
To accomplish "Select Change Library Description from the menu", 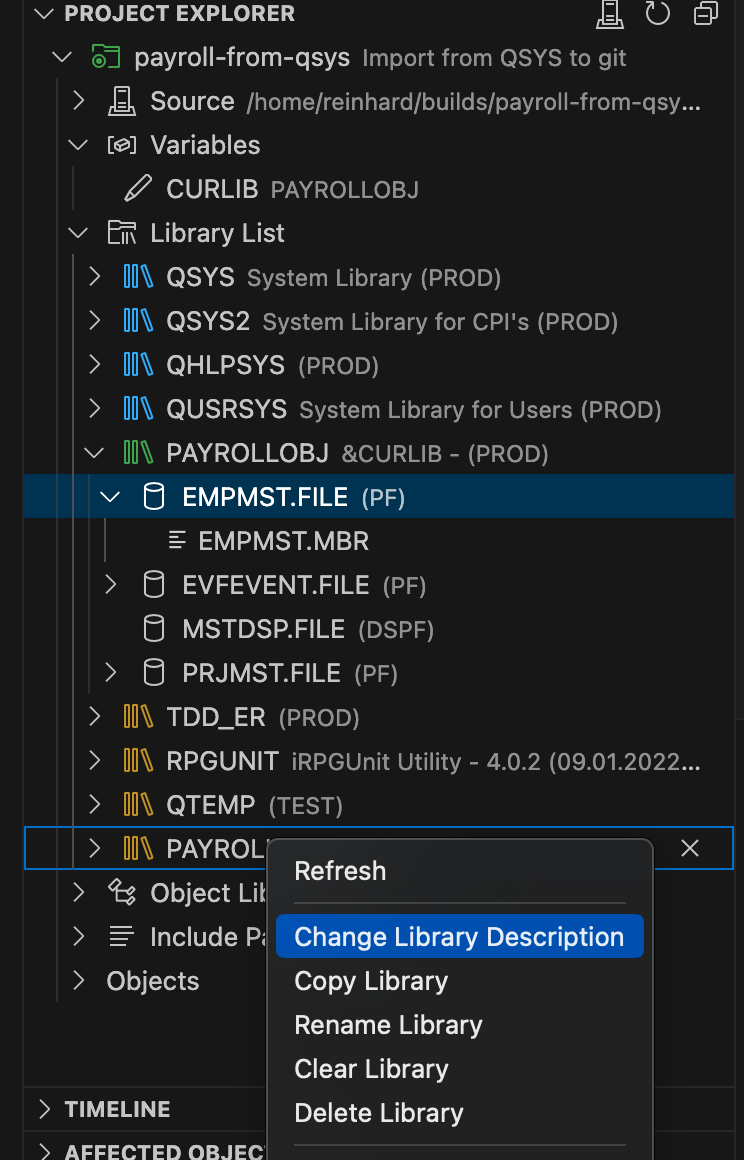I will tap(459, 936).
